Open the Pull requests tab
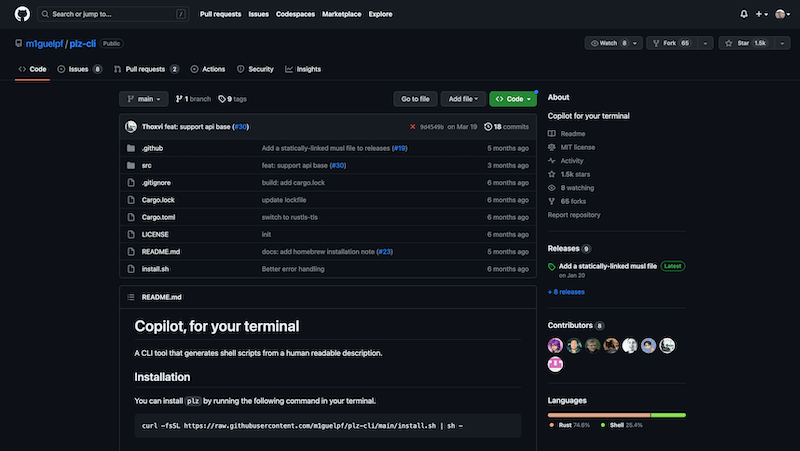The image size is (800, 451). (145, 69)
